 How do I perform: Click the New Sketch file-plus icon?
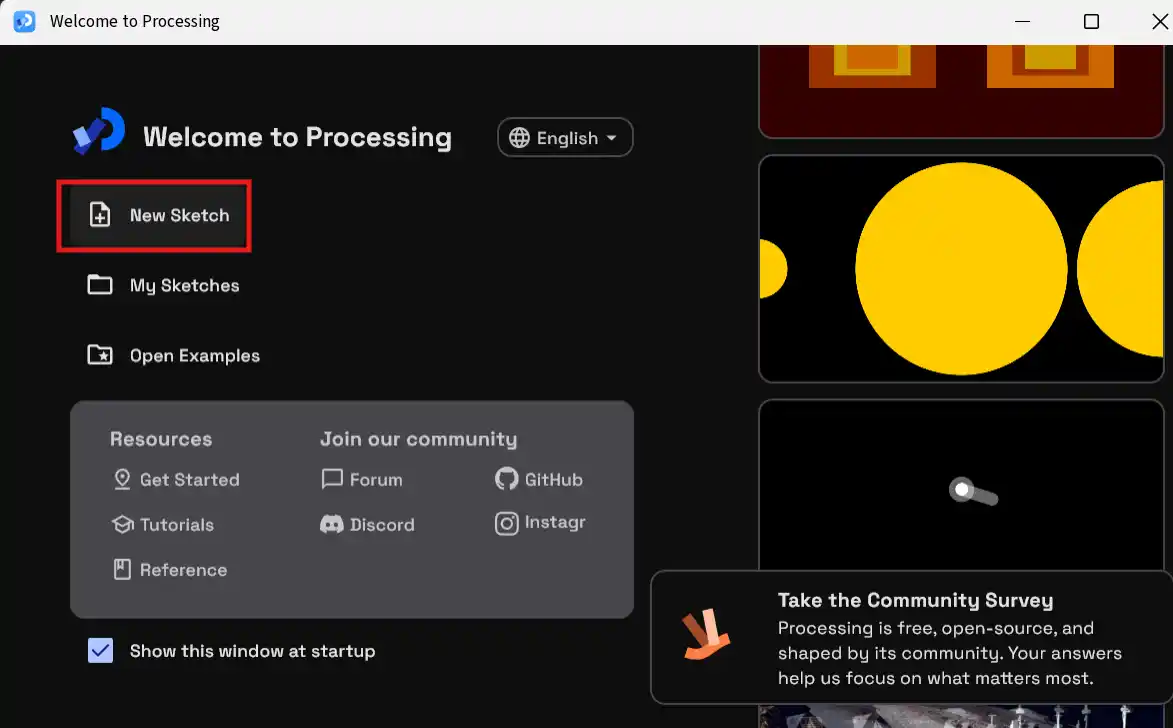(99, 215)
